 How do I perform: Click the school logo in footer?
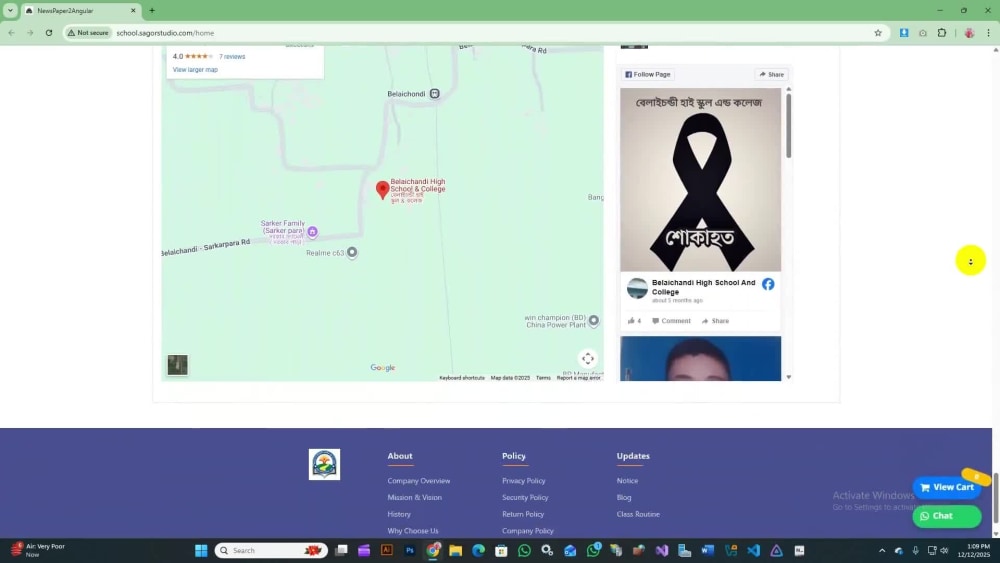[x=324, y=464]
